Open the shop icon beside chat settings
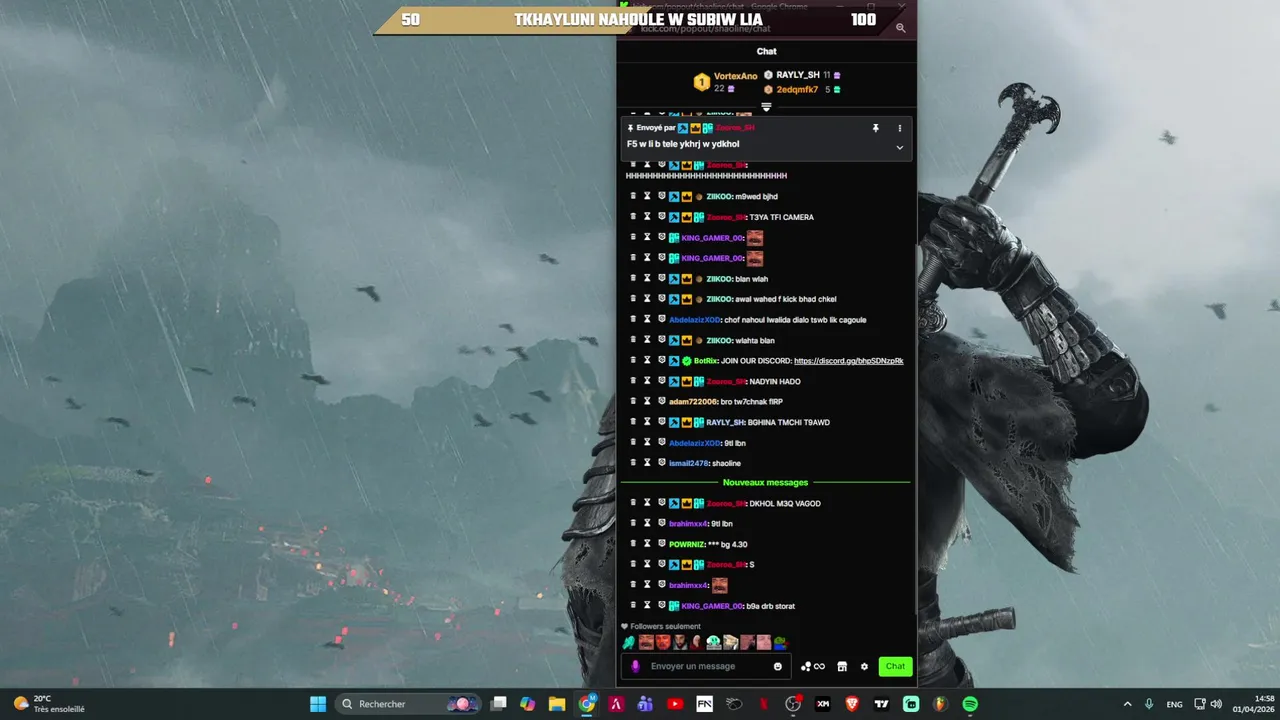The width and height of the screenshot is (1280, 720). pos(842,666)
